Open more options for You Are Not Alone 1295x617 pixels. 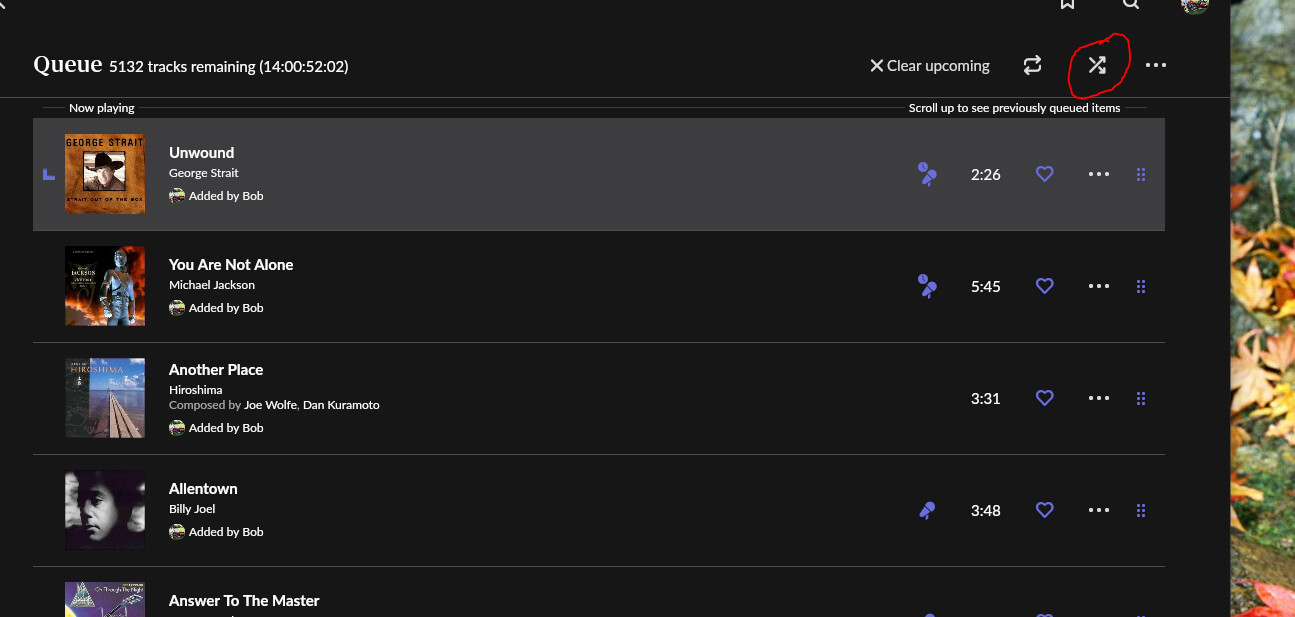coord(1099,286)
